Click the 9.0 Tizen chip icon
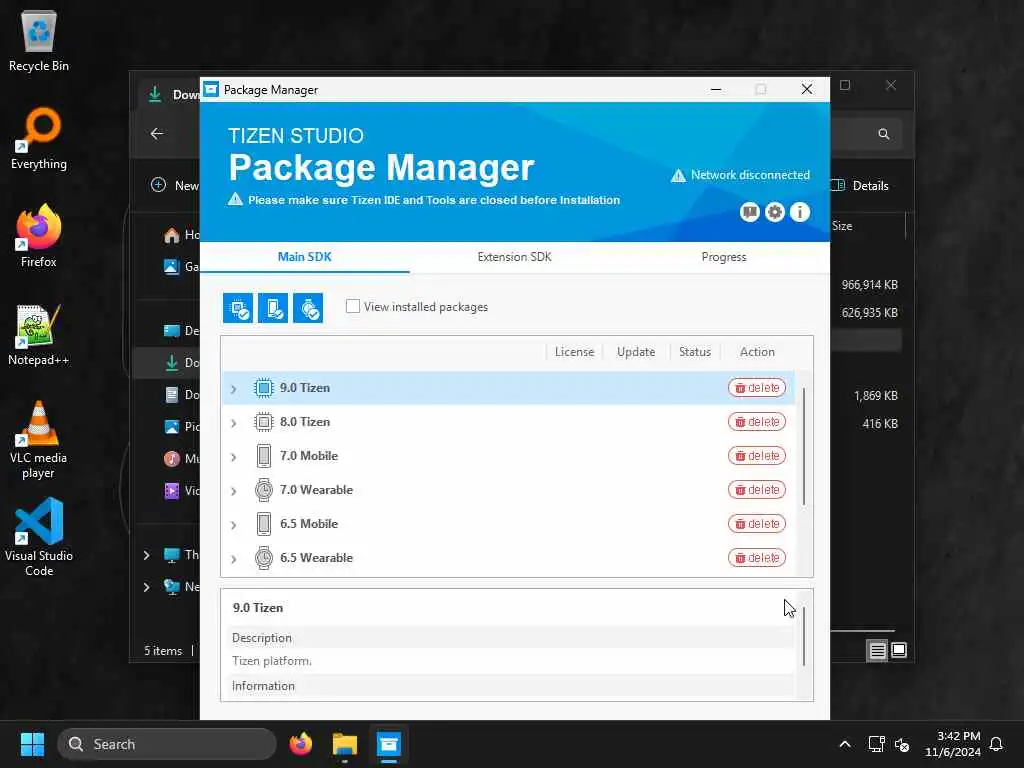This screenshot has width=1024, height=768. click(x=264, y=388)
